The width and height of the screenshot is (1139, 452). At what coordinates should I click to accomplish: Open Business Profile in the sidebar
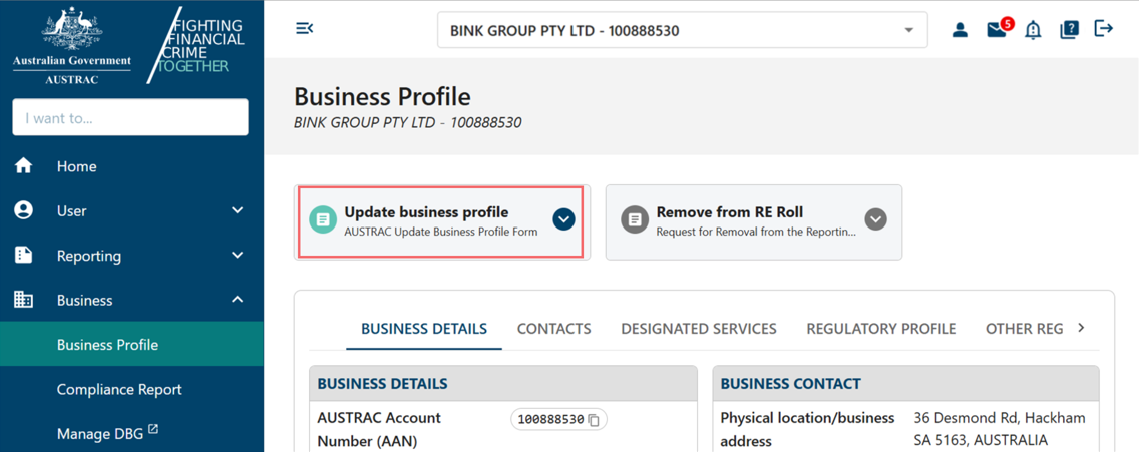(x=132, y=344)
